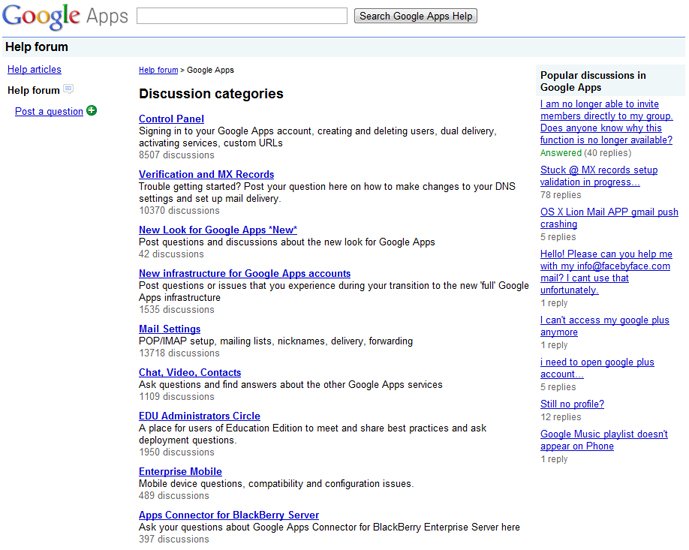The image size is (689, 550).
Task: Open discussion about inviting members to group
Action: [606, 122]
